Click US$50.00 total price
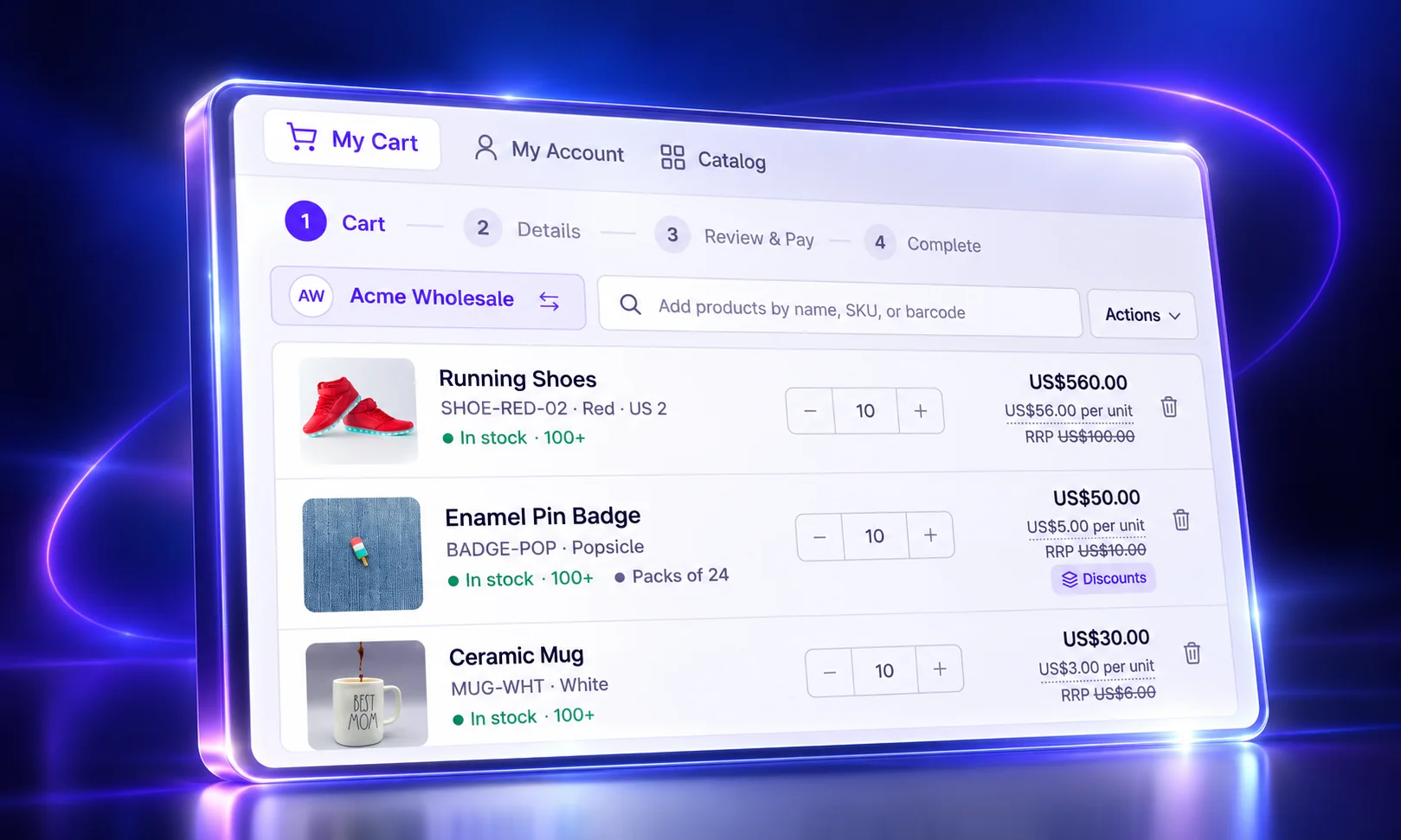The width and height of the screenshot is (1401, 840). 1096,498
